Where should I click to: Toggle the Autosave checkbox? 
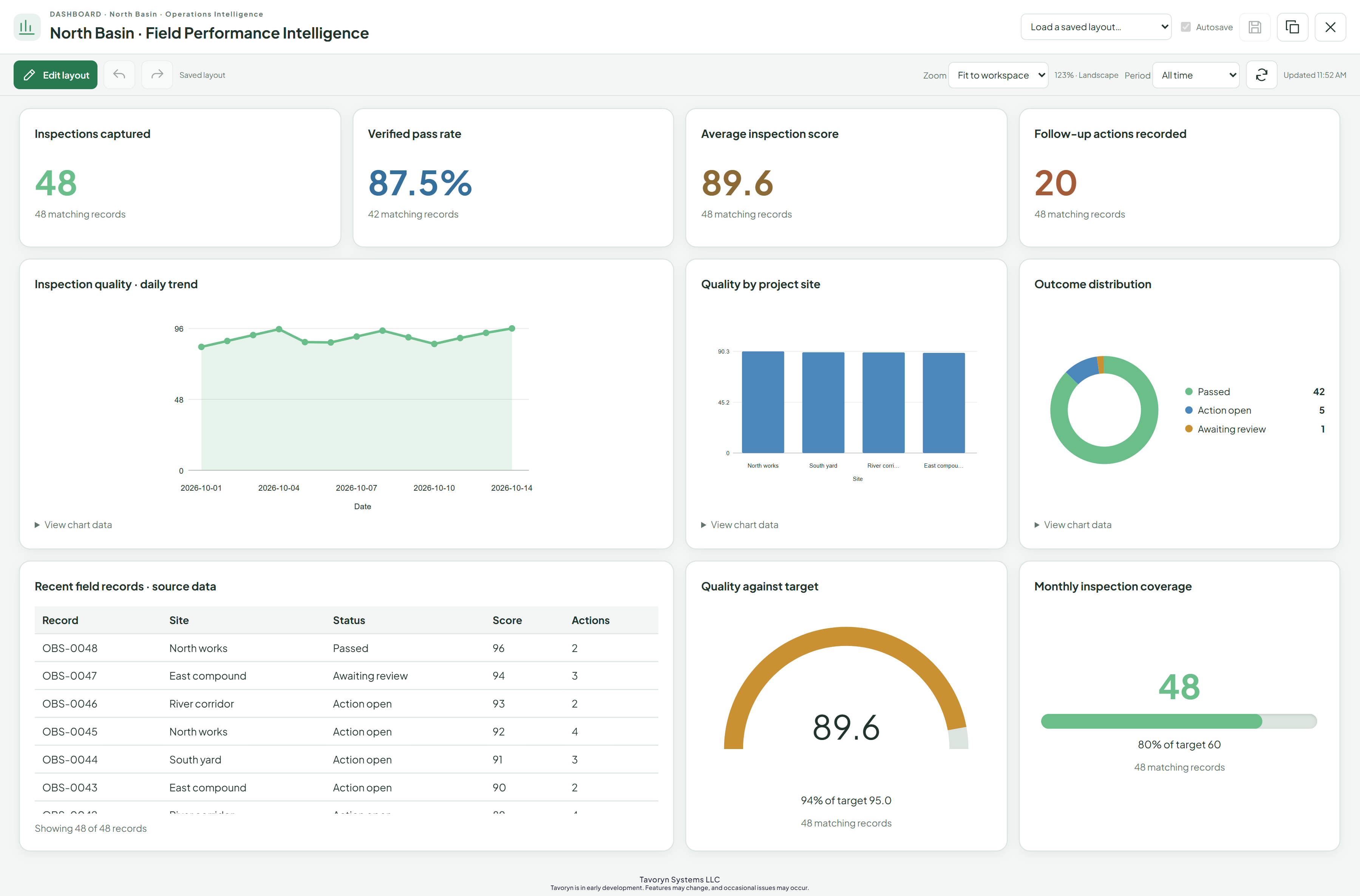pyautogui.click(x=1186, y=27)
